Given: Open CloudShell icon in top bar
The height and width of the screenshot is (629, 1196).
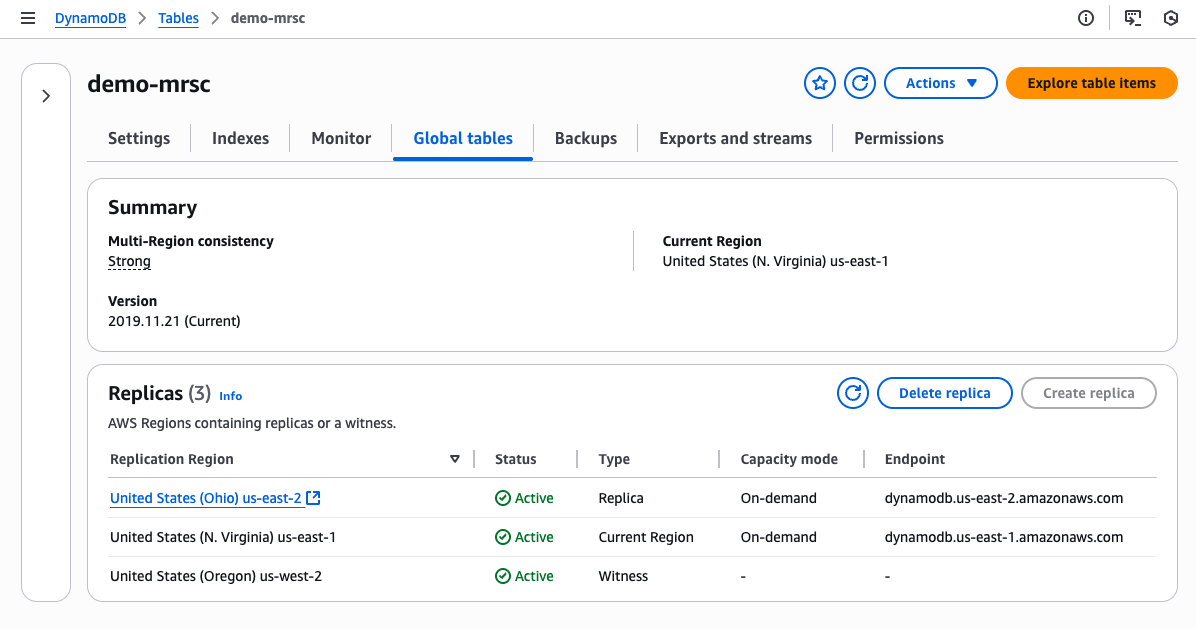Looking at the screenshot, I should 1133,18.
